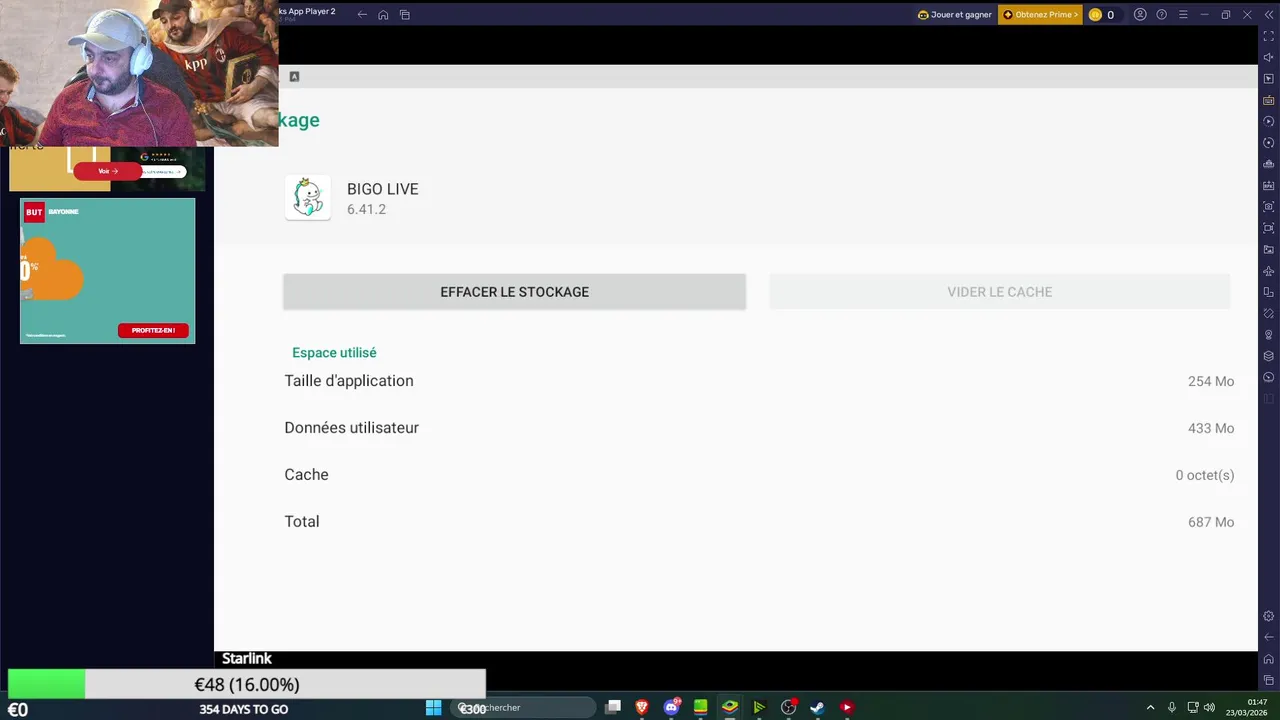Screen dimensions: 1280x720
Task: Take a screenshot with camera icon
Action: tap(1269, 207)
